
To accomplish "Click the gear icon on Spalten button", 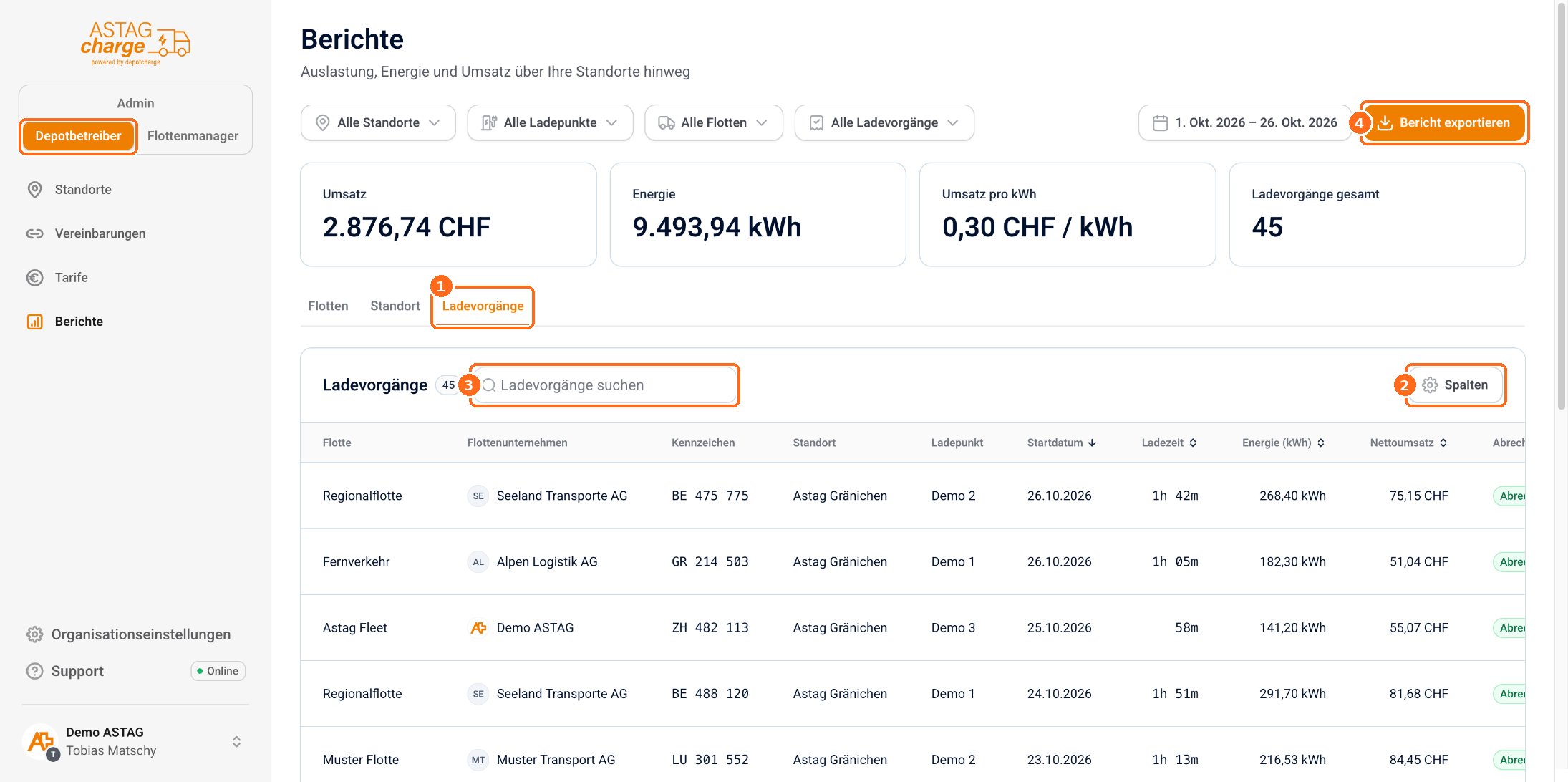I will [1430, 385].
